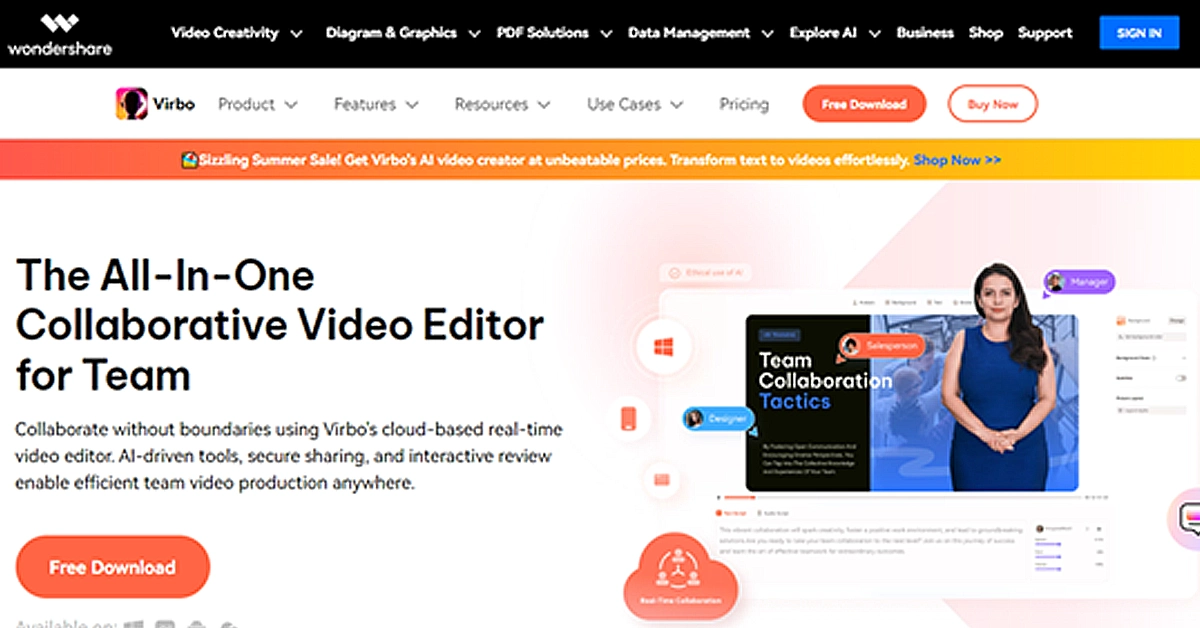Click the blue SIGN IN button

coord(1139,33)
